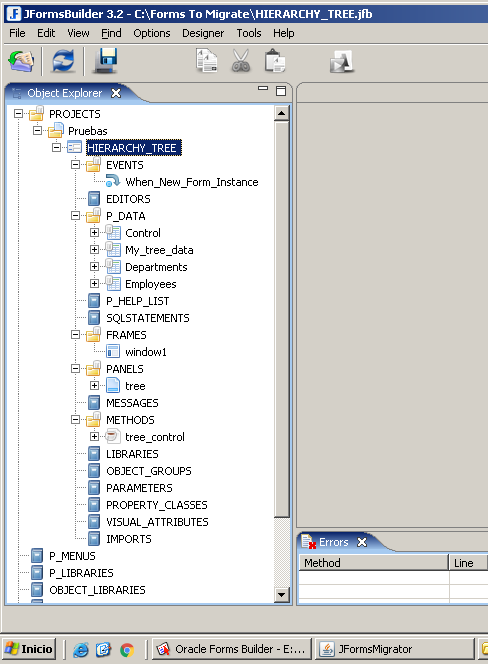Open Internet Explorer from the taskbar
Viewport: 488px width, 664px height.
pos(80,649)
